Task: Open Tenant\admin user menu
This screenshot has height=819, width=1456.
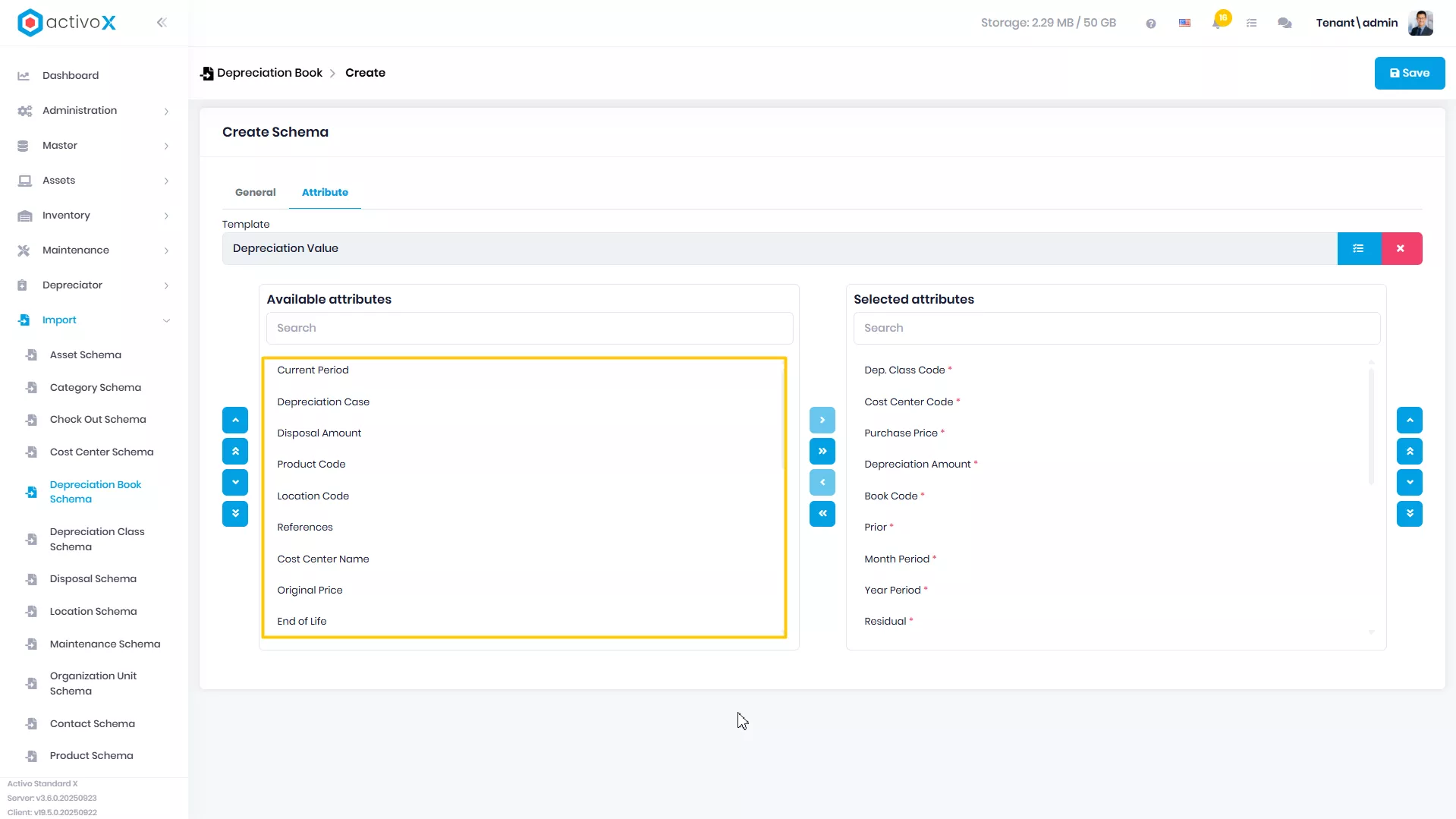Action: pyautogui.click(x=1357, y=23)
